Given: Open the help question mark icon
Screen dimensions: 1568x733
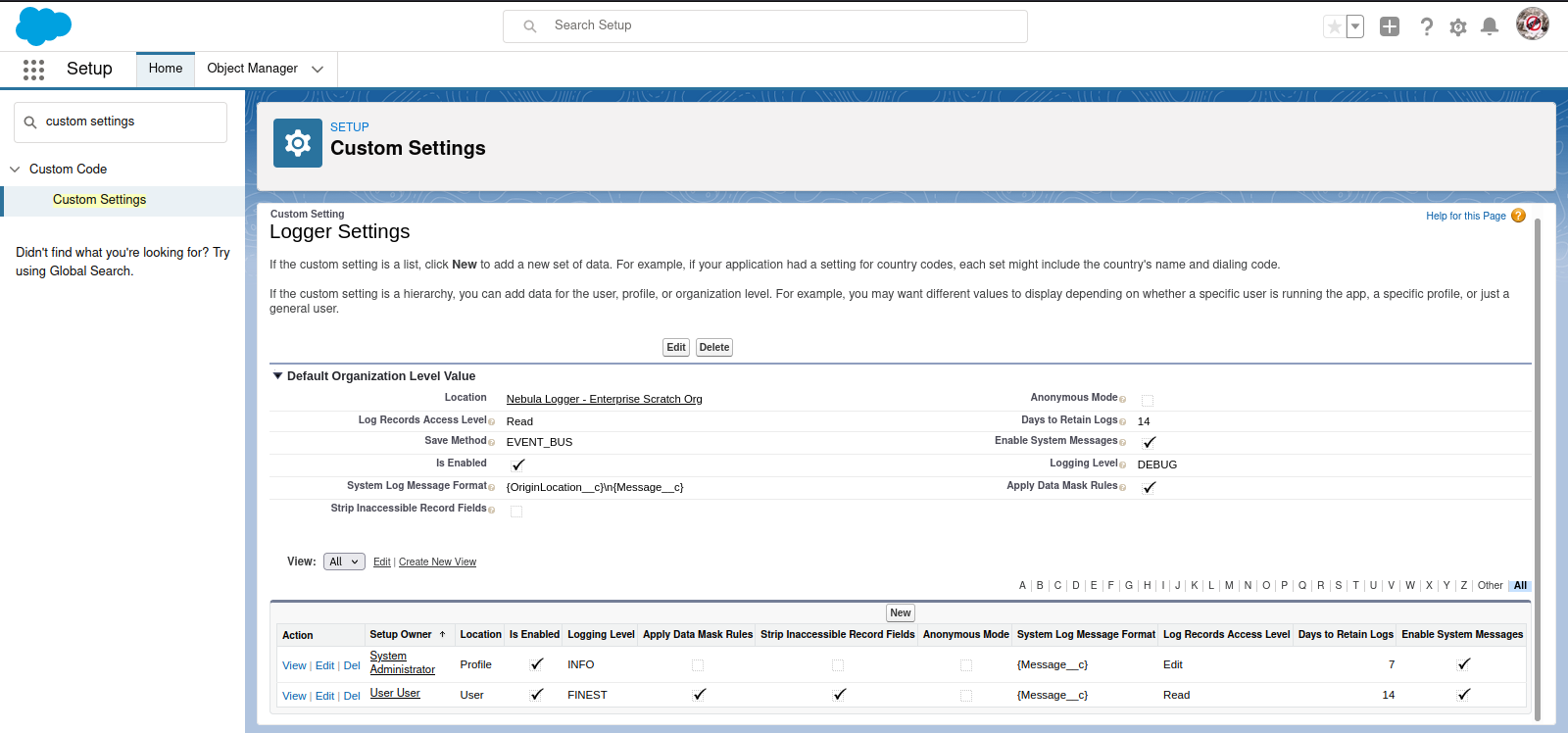Looking at the screenshot, I should point(1427,26).
